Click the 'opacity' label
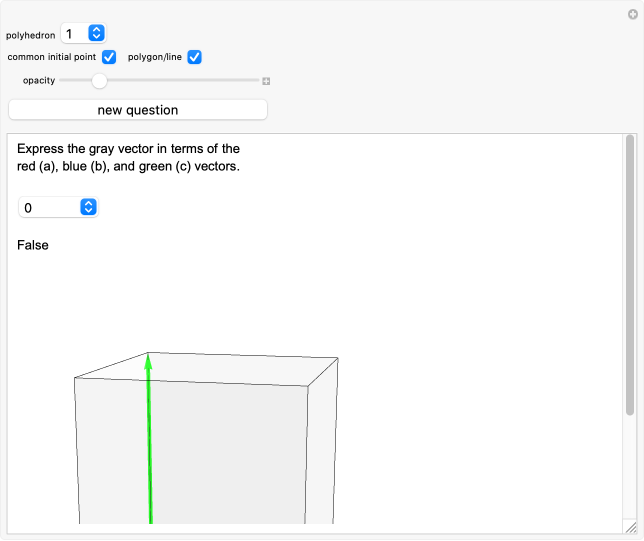Screen dimensions: 644x541 [39, 81]
